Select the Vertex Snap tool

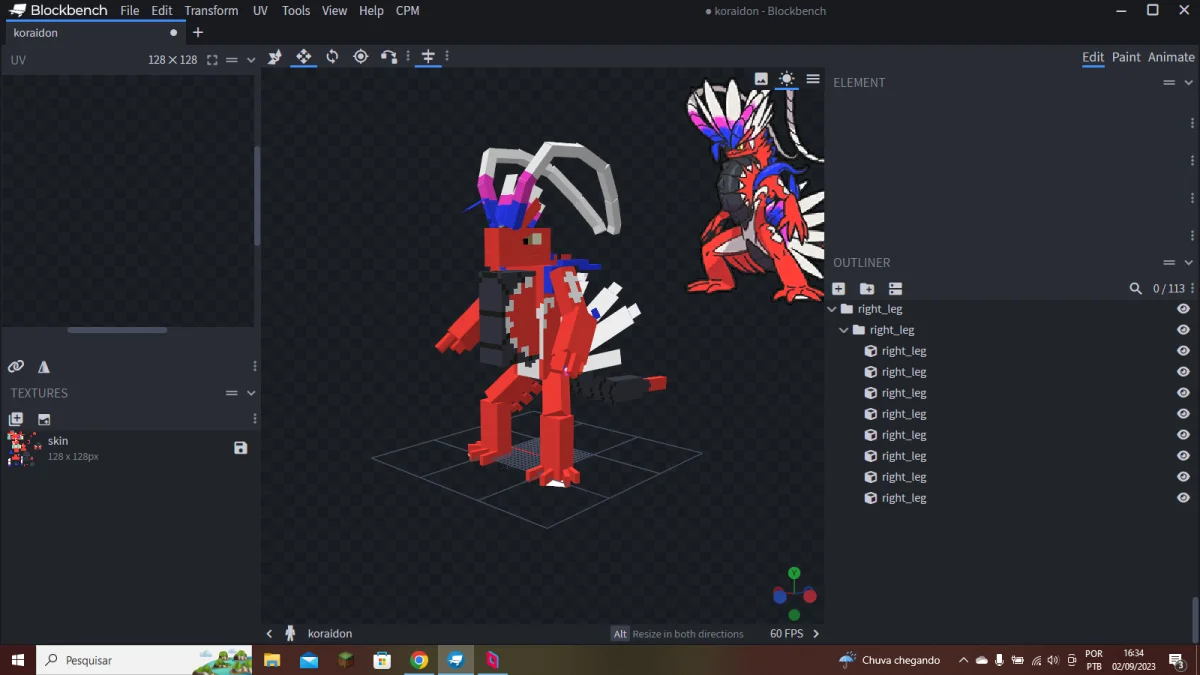[389, 57]
